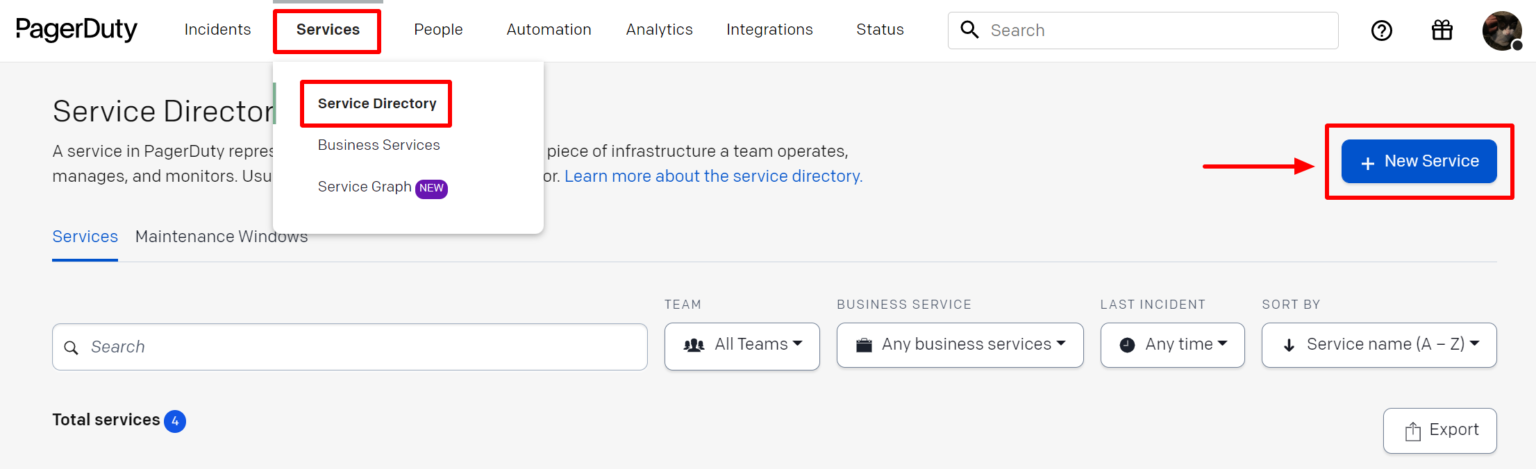Open the Services menu in navbar

(327, 30)
